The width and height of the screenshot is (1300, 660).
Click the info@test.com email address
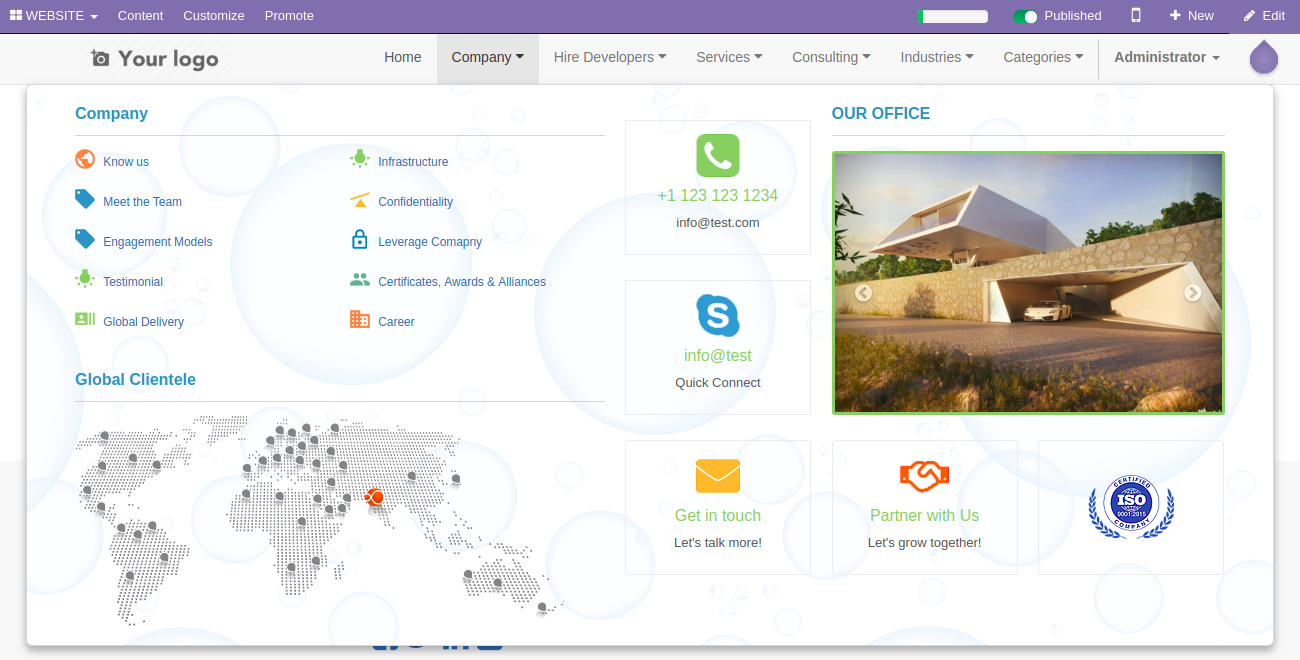[718, 222]
